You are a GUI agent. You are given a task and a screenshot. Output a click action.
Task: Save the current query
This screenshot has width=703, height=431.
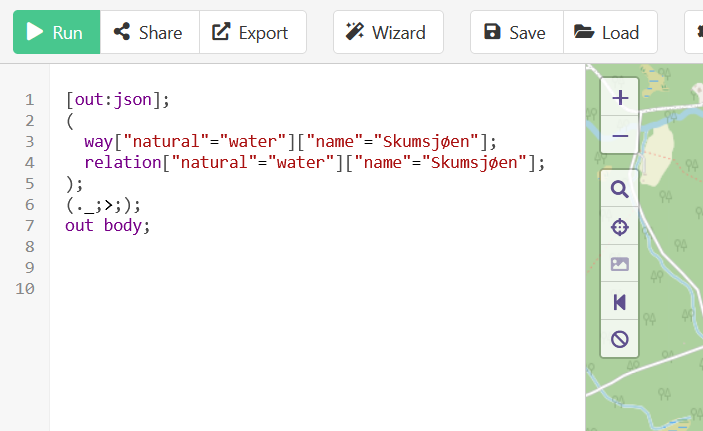(516, 32)
